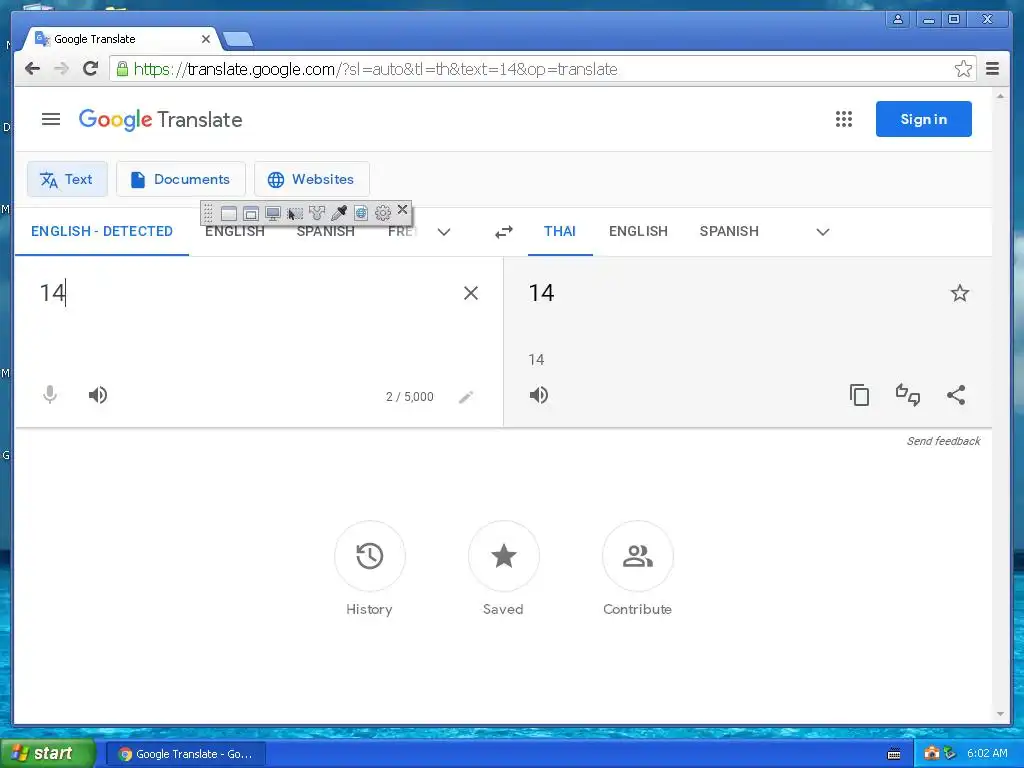Click the '2 / 5,000' character counter

click(409, 397)
